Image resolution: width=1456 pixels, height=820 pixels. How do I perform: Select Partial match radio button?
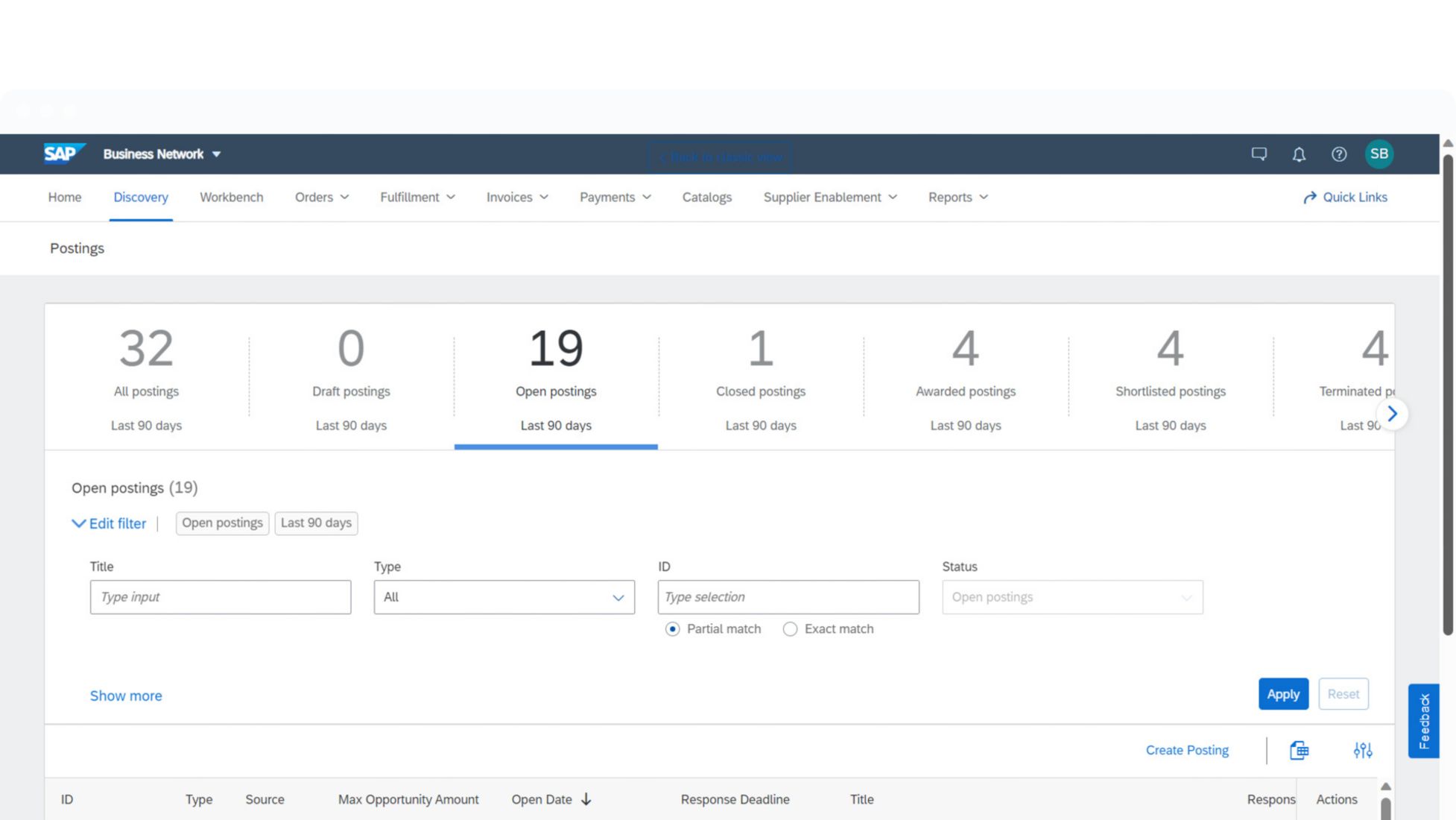(673, 629)
